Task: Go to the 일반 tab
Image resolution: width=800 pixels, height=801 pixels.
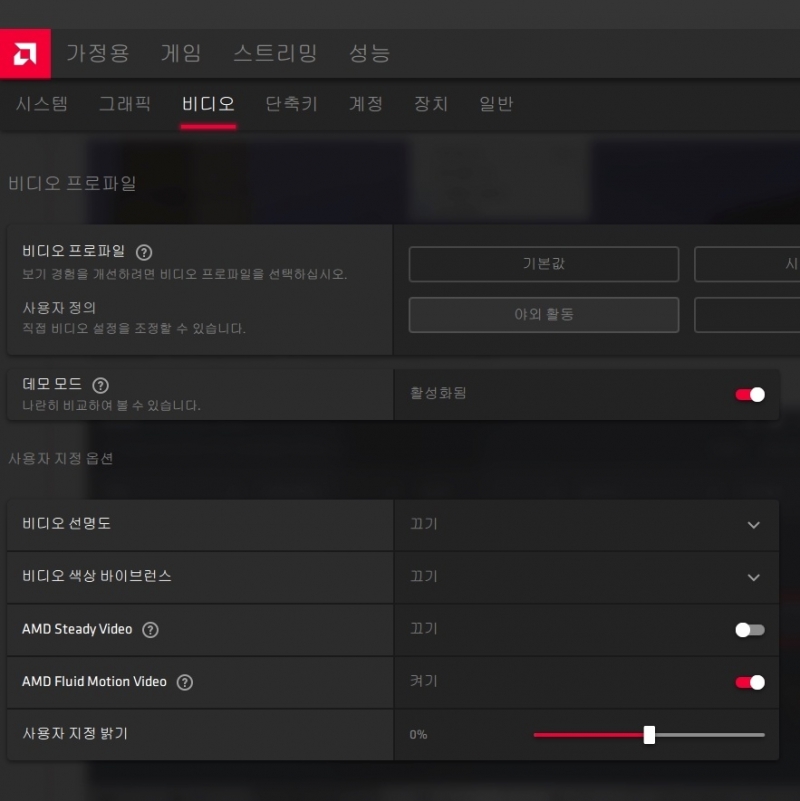Action: [496, 104]
